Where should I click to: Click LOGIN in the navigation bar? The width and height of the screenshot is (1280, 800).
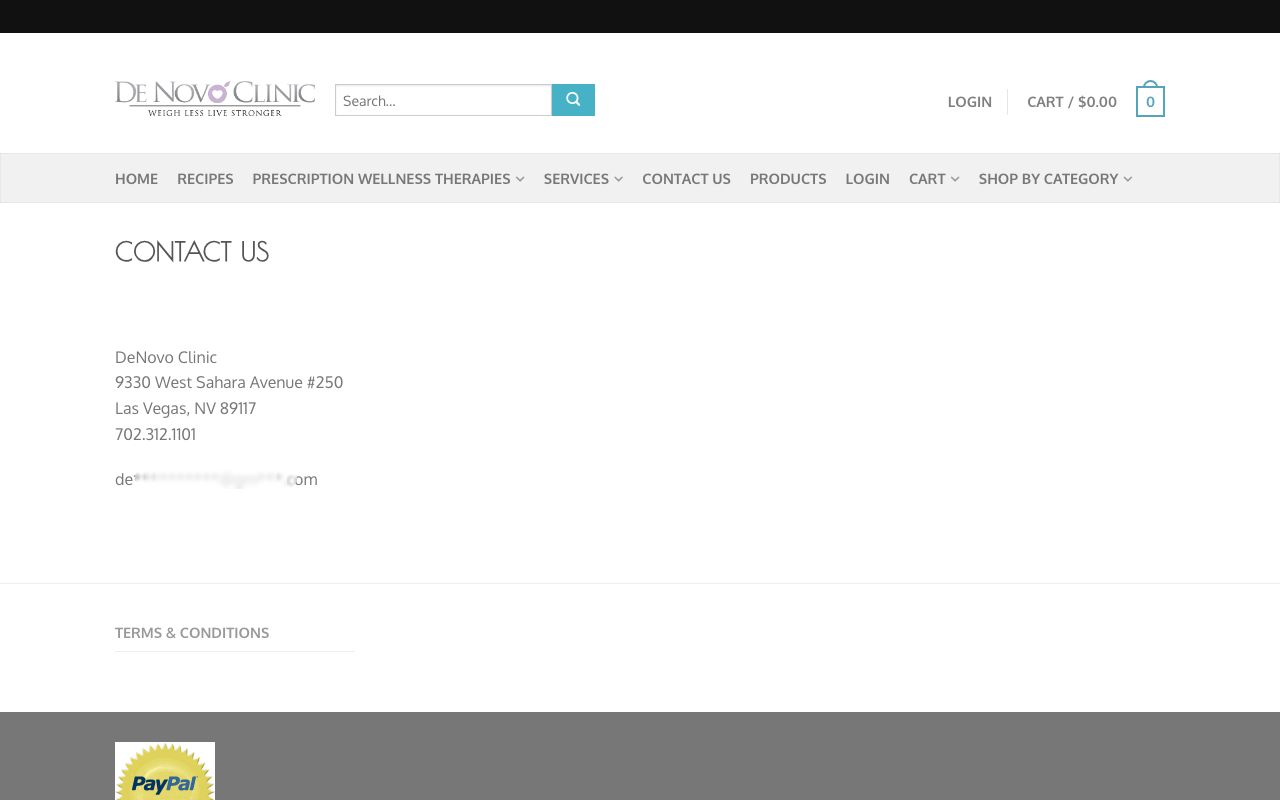(867, 179)
